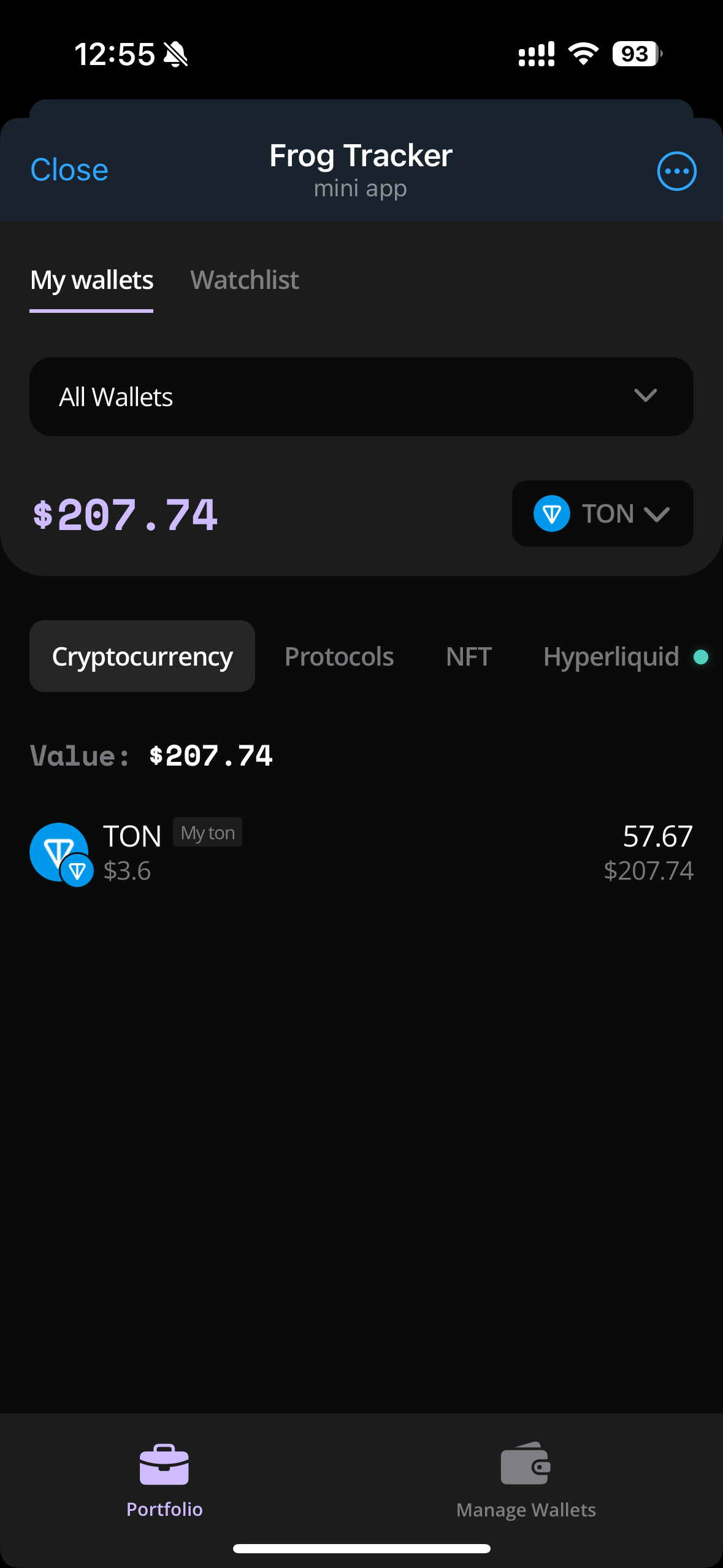Open the Protocols tab

coord(339,656)
